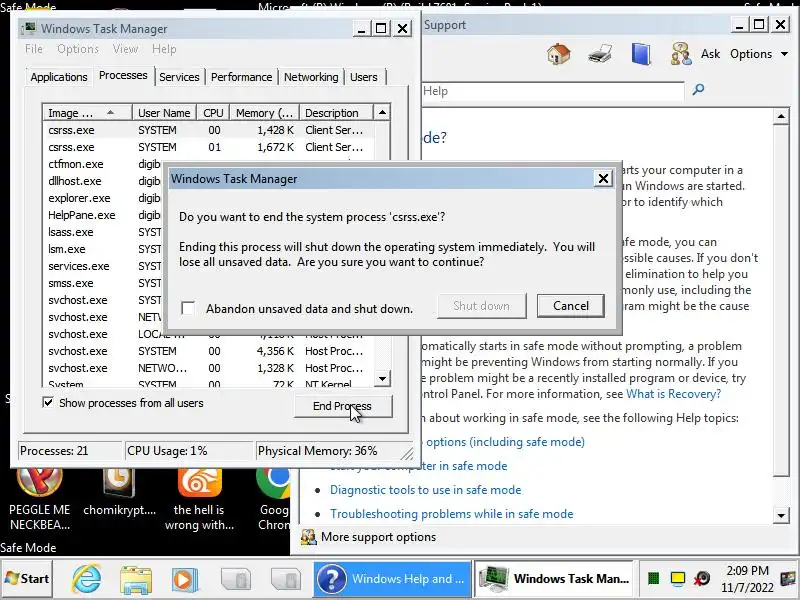The height and width of the screenshot is (600, 800).
Task: Click More support options link
Action: pos(378,537)
